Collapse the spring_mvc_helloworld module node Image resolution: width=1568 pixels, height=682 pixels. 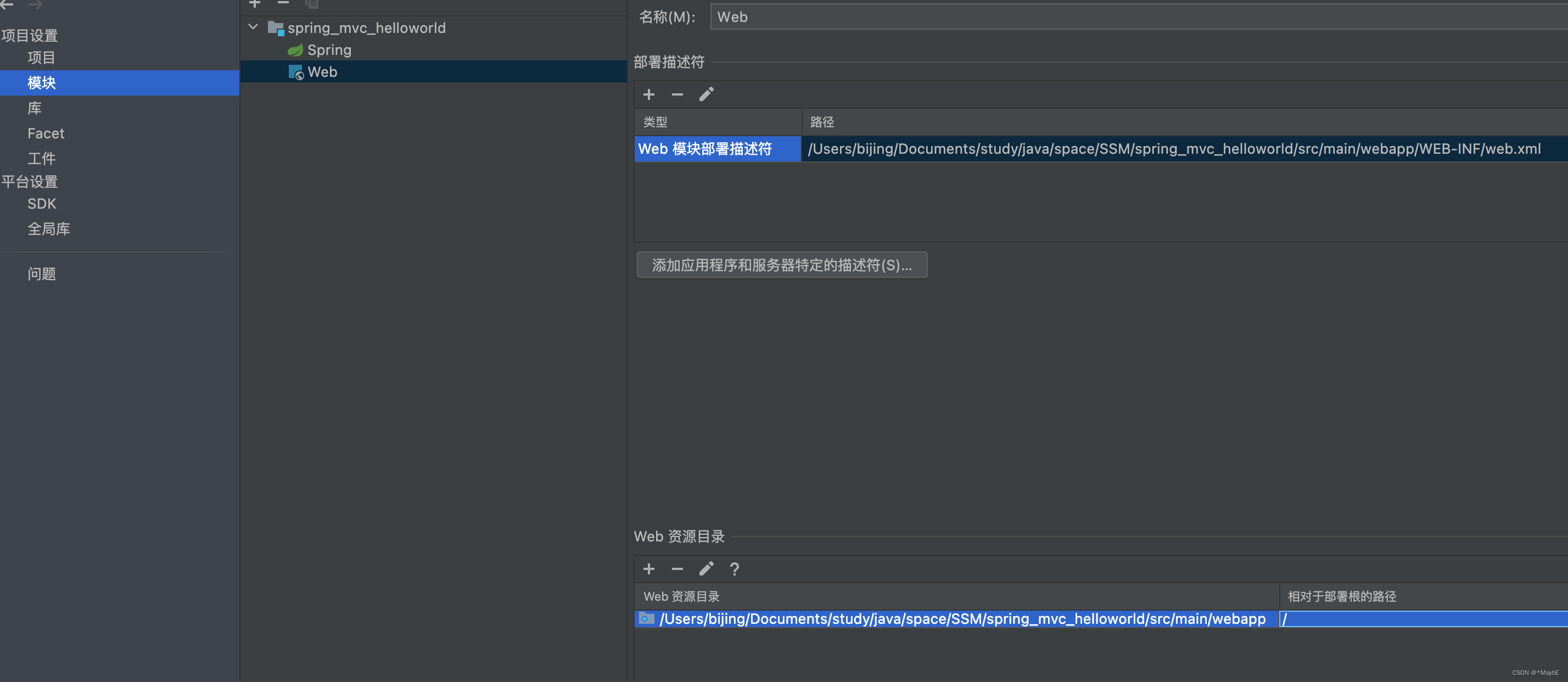[x=254, y=27]
